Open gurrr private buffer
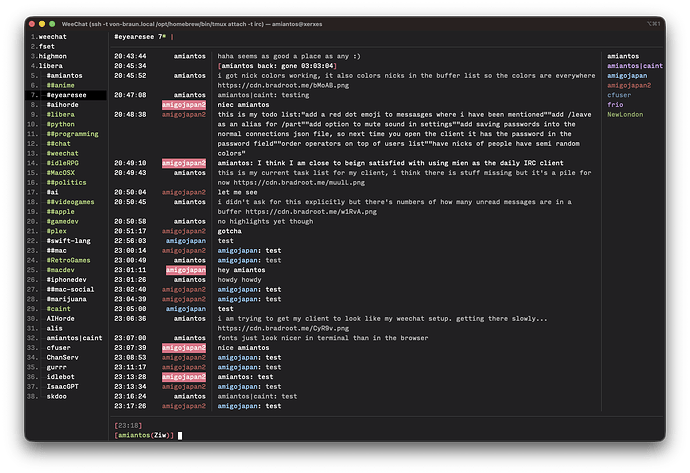Image resolution: width=690 pixels, height=473 pixels. [56, 367]
